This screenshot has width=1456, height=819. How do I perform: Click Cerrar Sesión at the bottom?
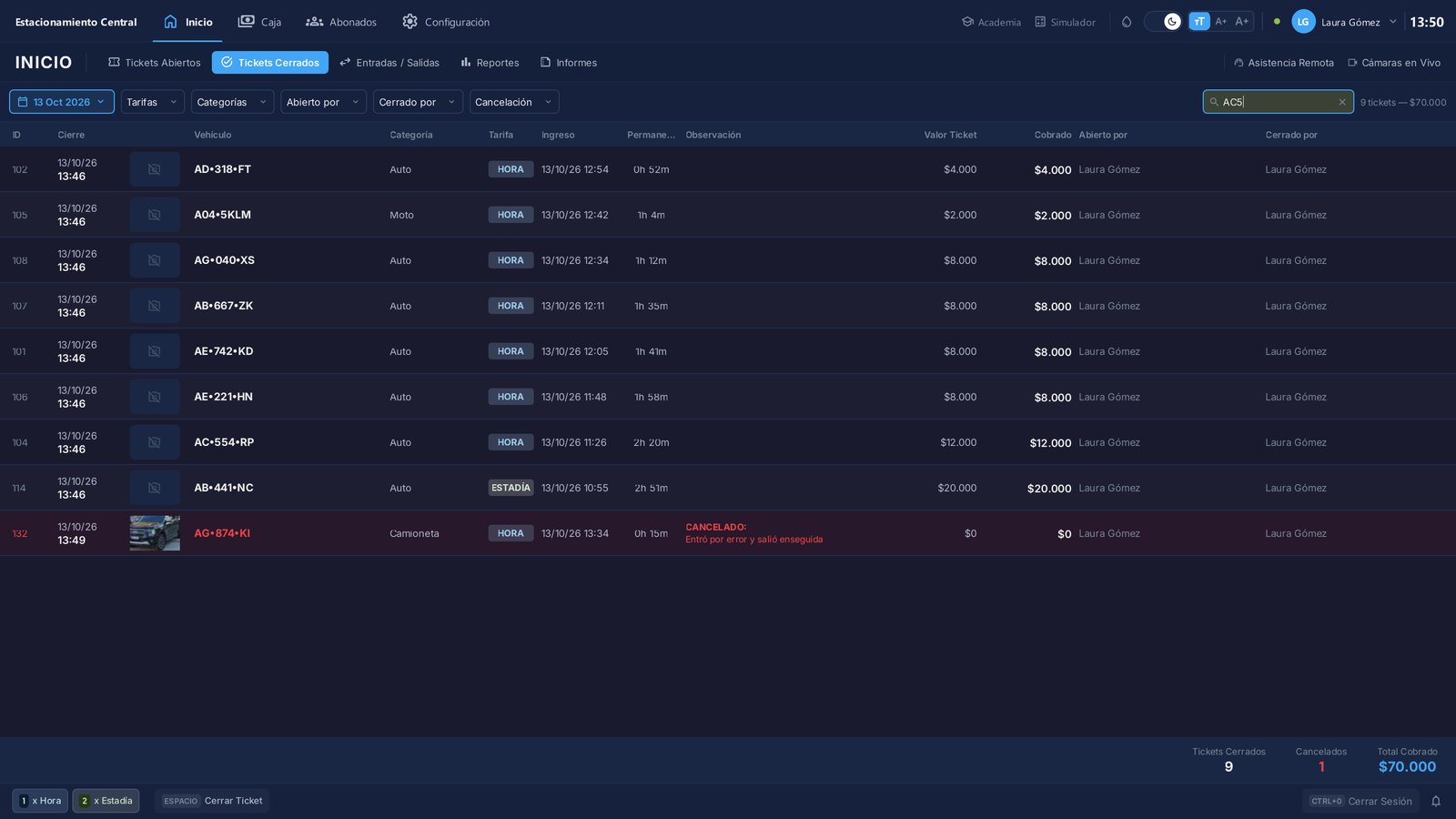(x=1360, y=801)
